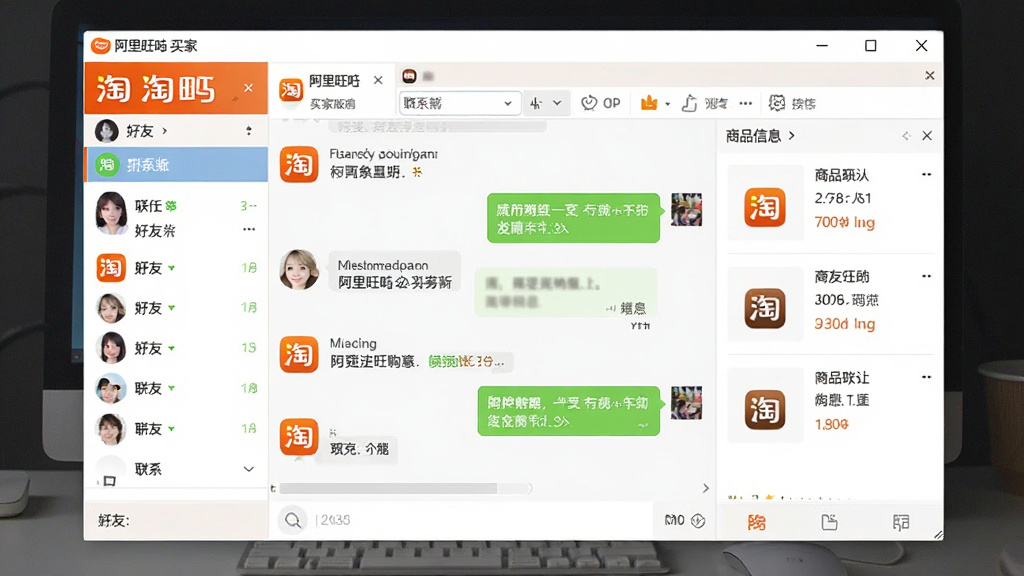
Task: Click the search magnifier icon below chat
Action: tap(293, 520)
